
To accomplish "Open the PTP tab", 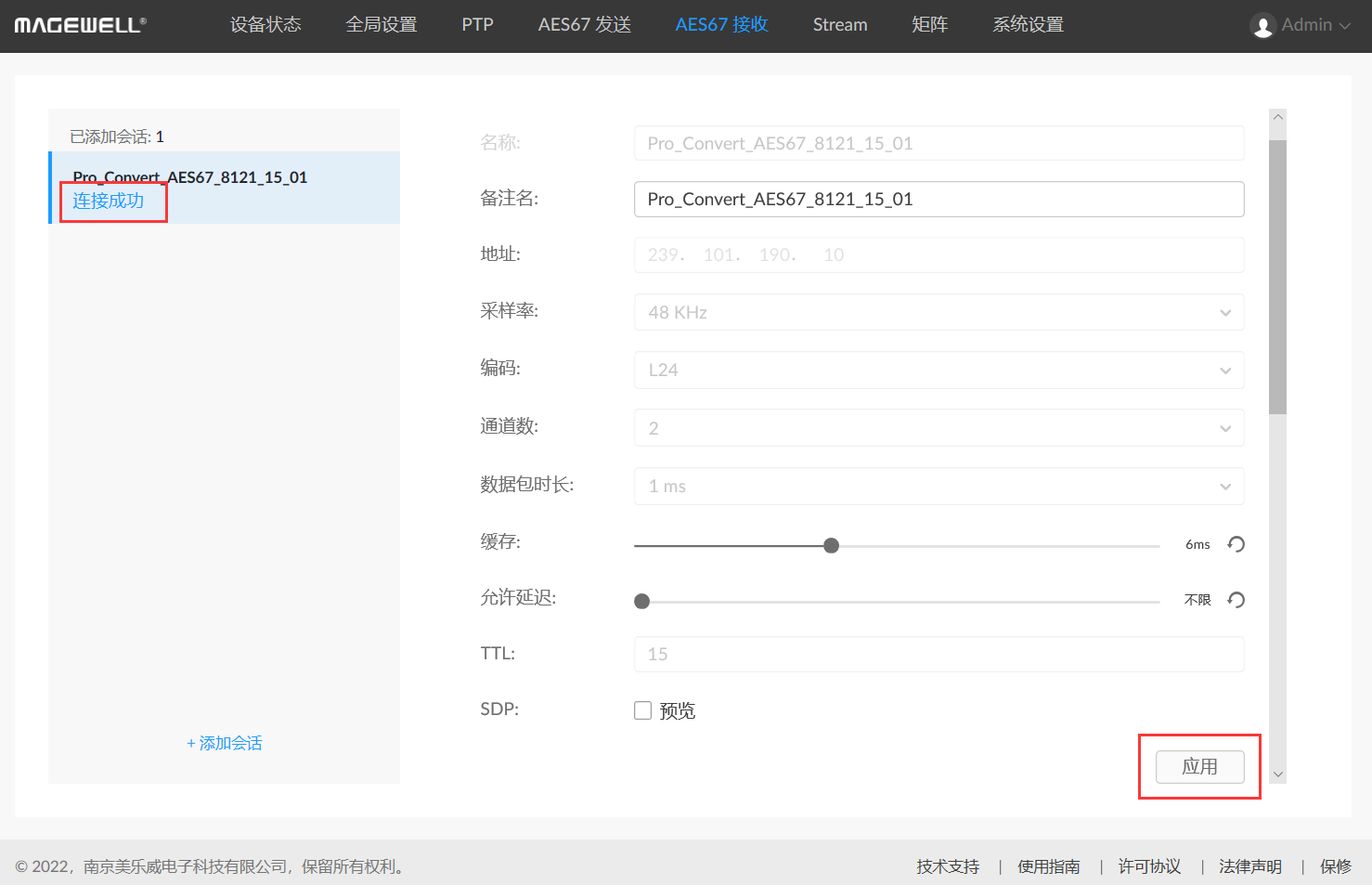I will [477, 25].
